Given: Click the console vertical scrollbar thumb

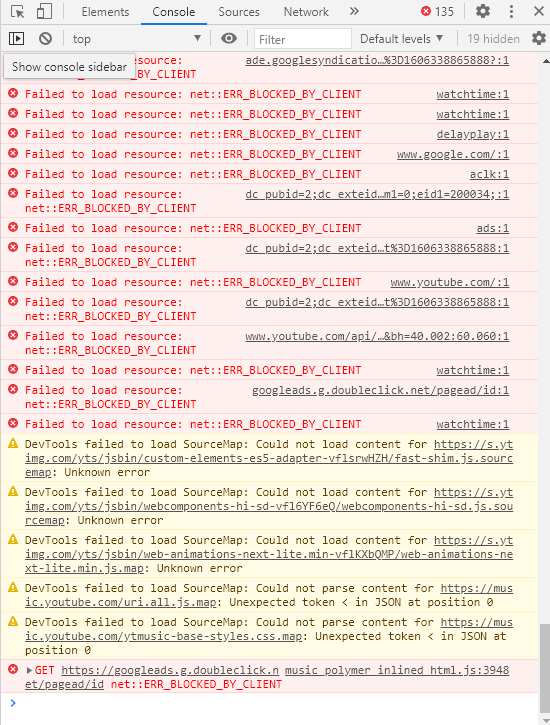Looking at the screenshot, I should click(545, 669).
